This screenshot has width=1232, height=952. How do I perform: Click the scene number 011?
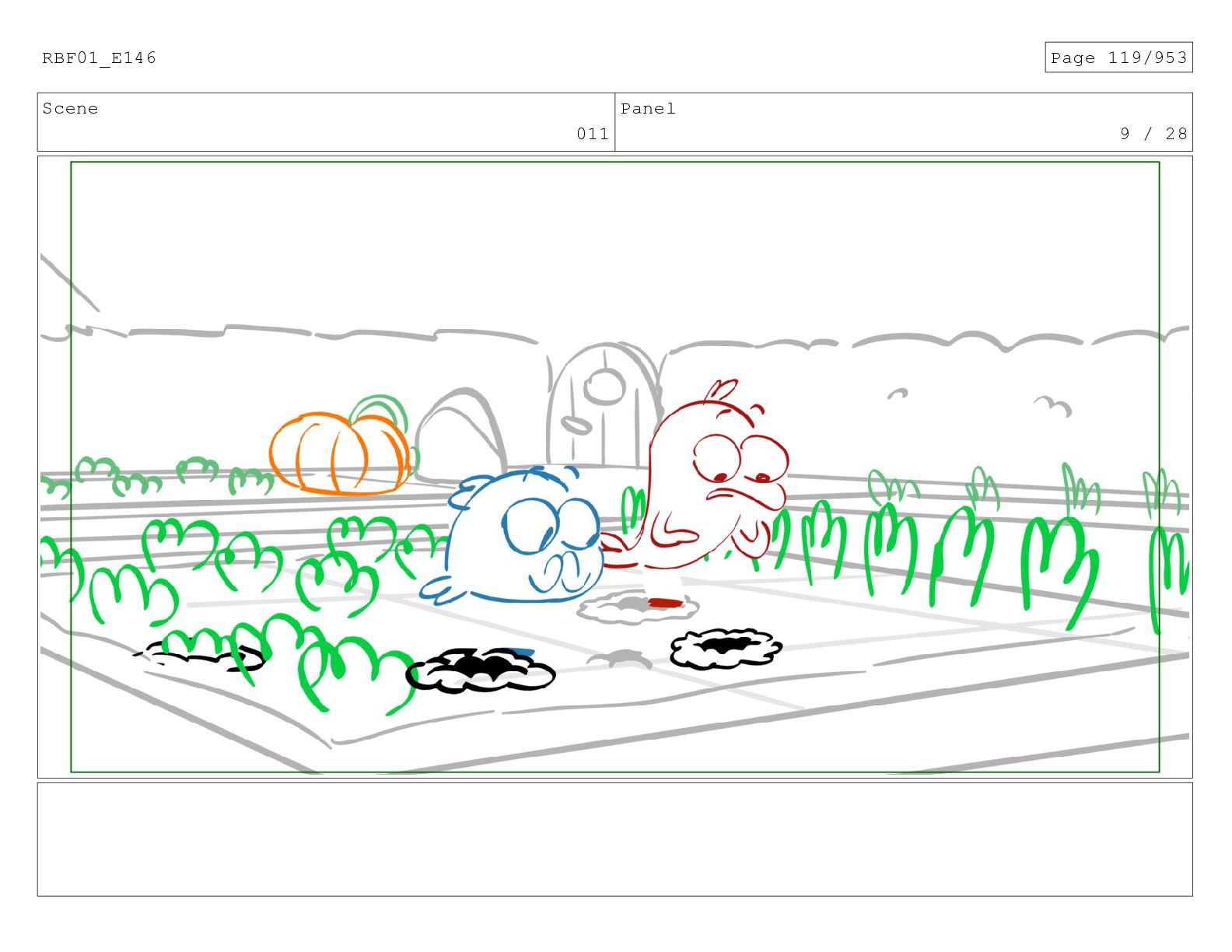pyautogui.click(x=593, y=134)
